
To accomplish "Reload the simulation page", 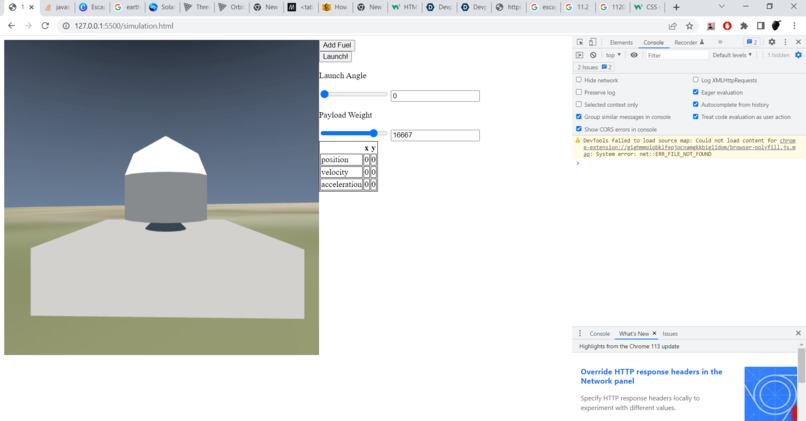I will (45, 26).
